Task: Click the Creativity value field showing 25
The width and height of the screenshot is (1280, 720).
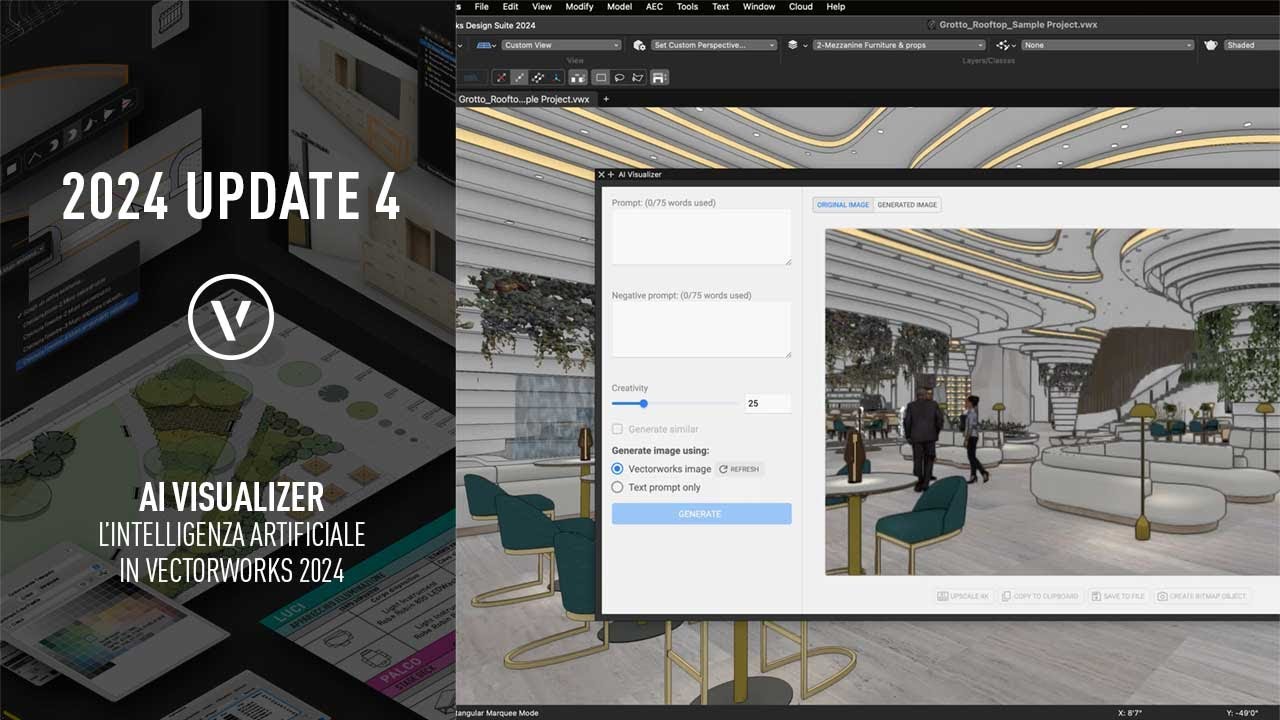Action: [767, 404]
